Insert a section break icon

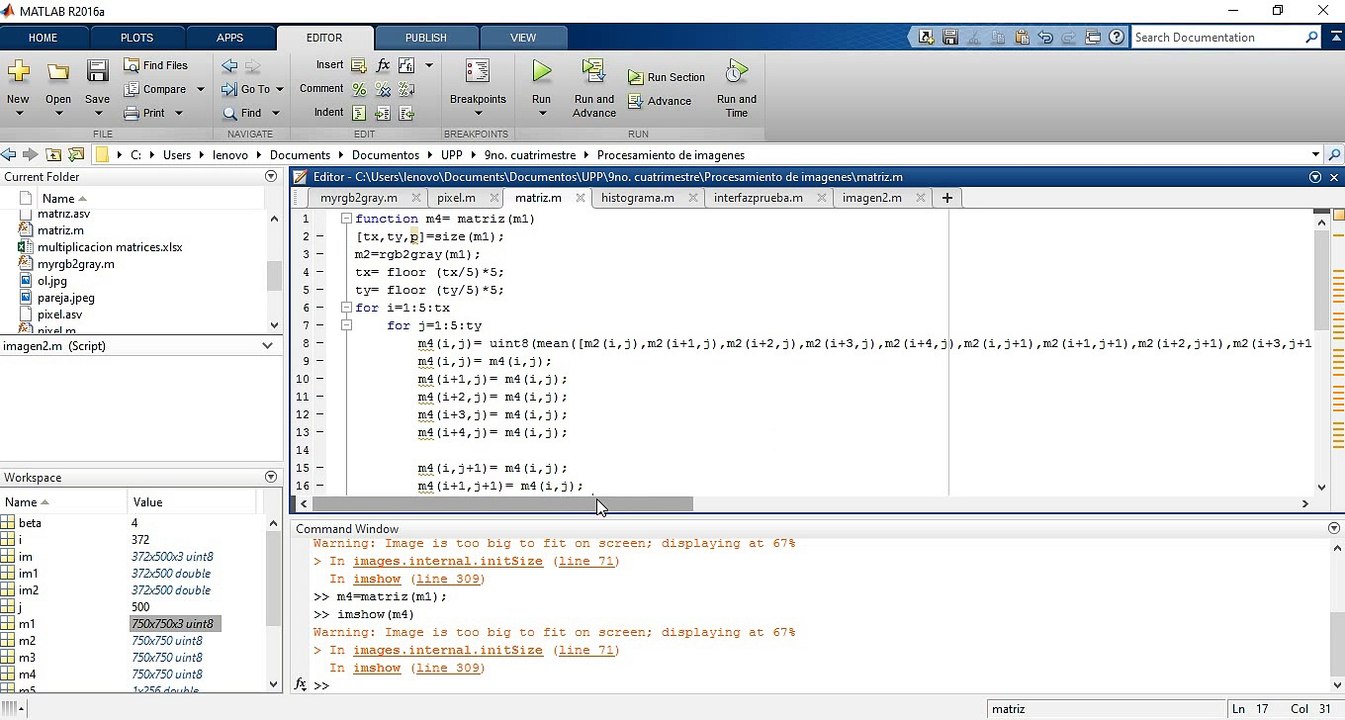(358, 65)
